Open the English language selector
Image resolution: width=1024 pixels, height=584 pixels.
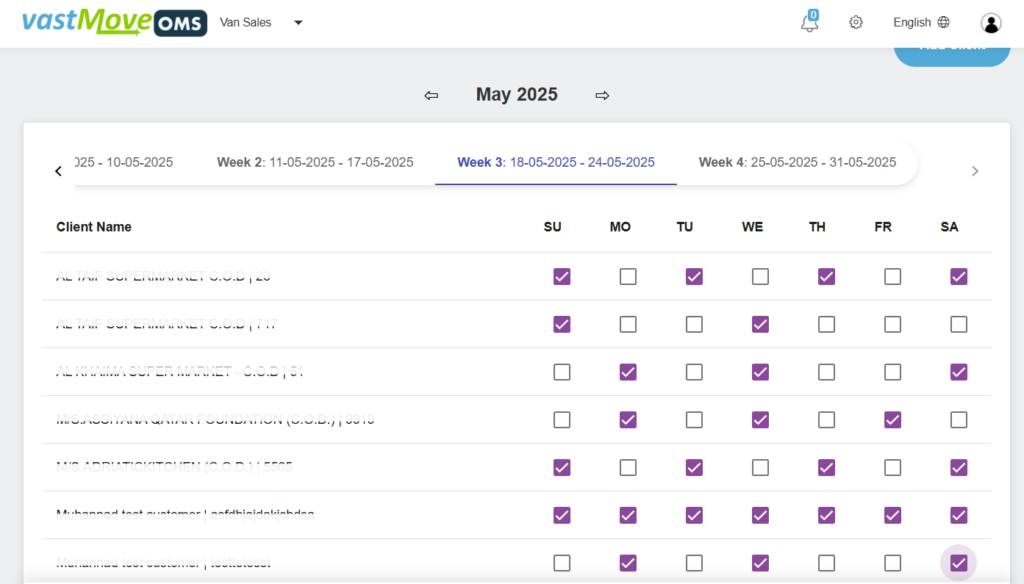click(x=921, y=22)
